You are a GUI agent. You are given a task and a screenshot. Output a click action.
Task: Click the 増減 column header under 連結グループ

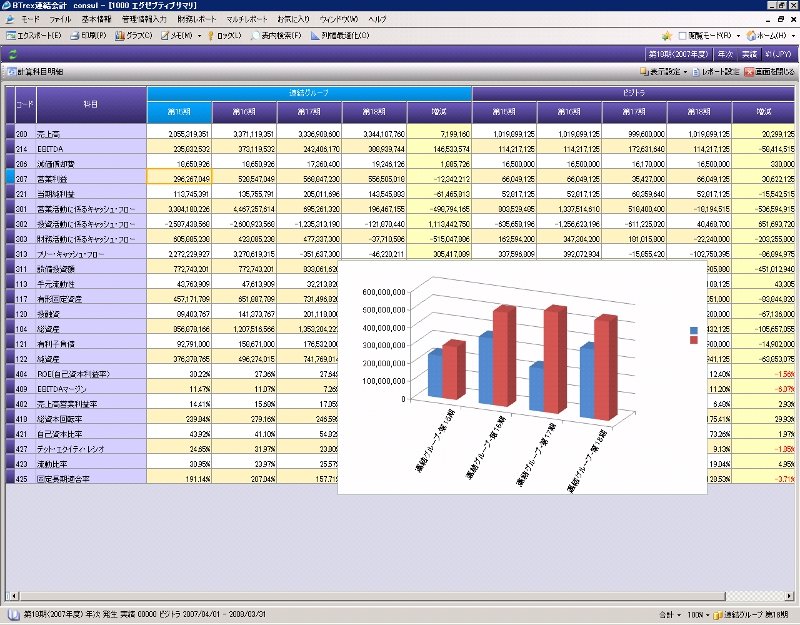439,112
